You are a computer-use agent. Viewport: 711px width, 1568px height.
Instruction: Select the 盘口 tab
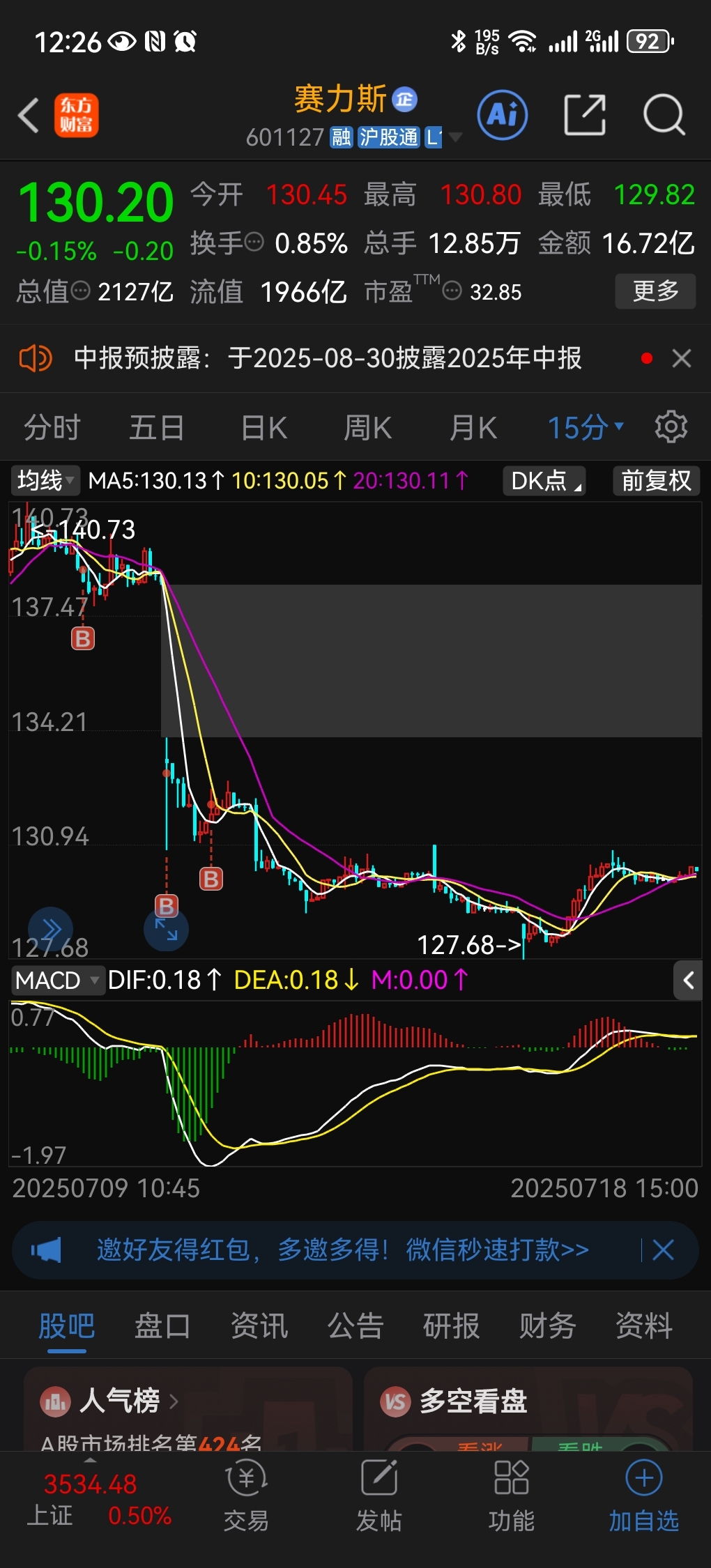[x=162, y=1325]
